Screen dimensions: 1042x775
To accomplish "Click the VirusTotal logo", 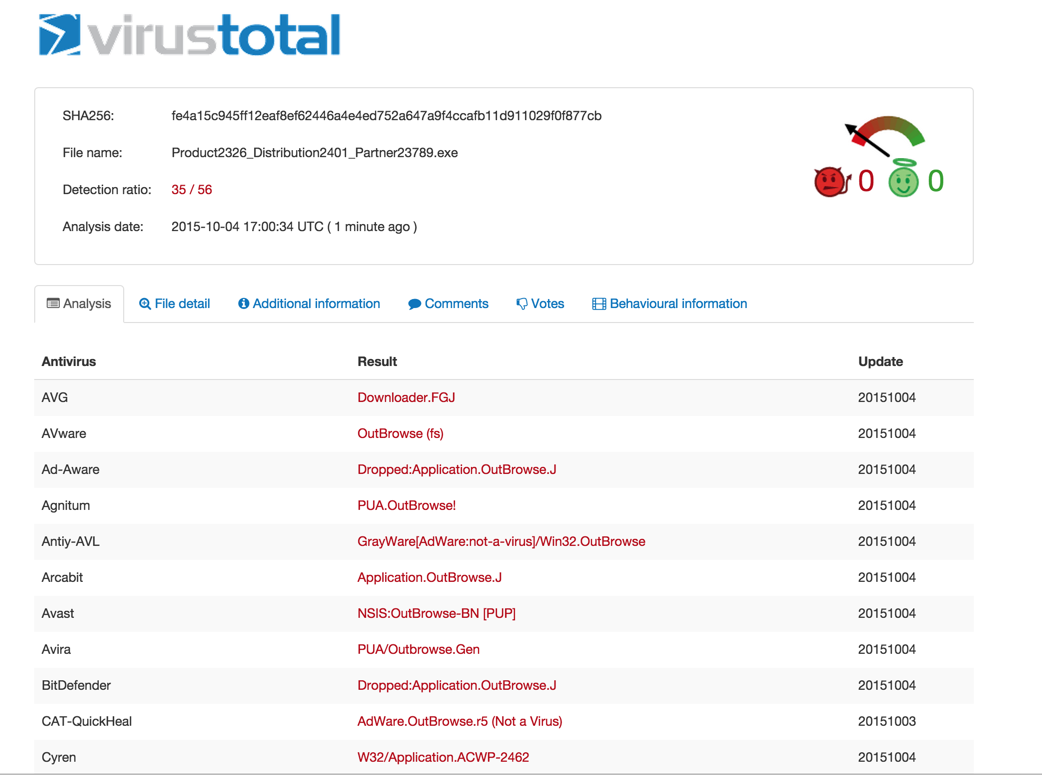I will (189, 35).
